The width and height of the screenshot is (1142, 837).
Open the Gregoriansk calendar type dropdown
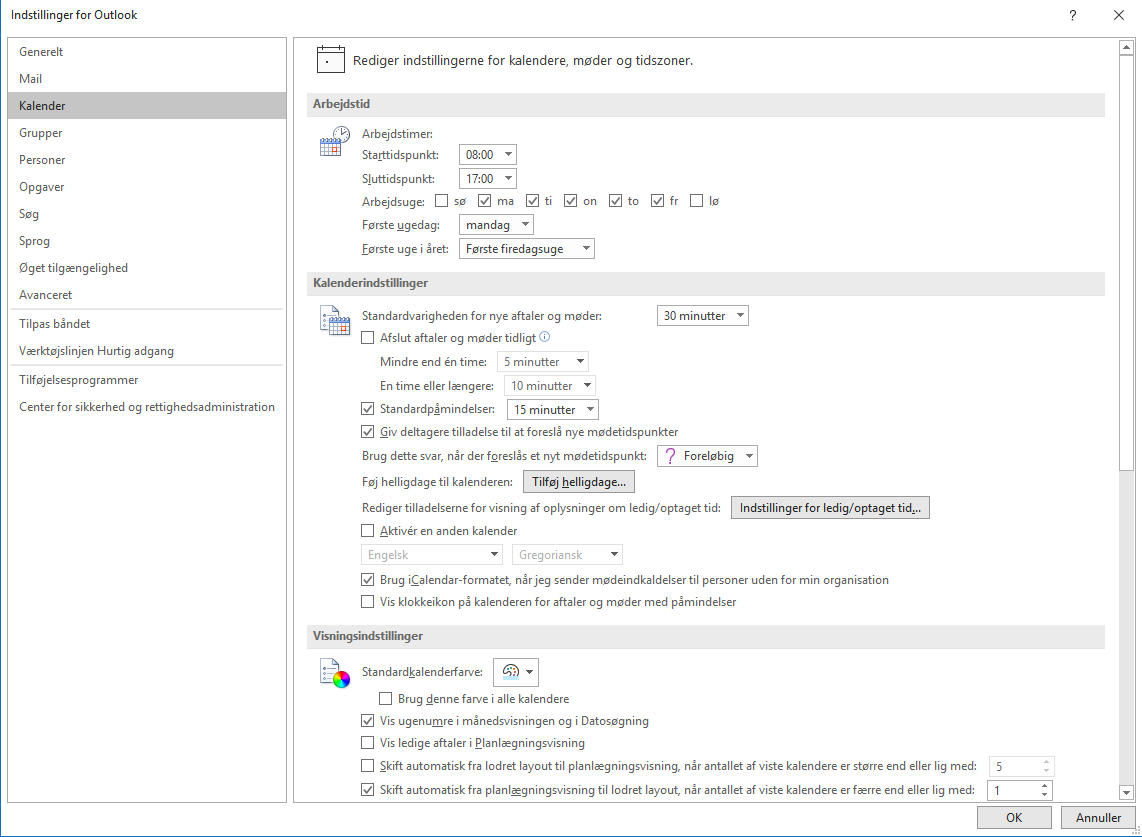click(567, 554)
